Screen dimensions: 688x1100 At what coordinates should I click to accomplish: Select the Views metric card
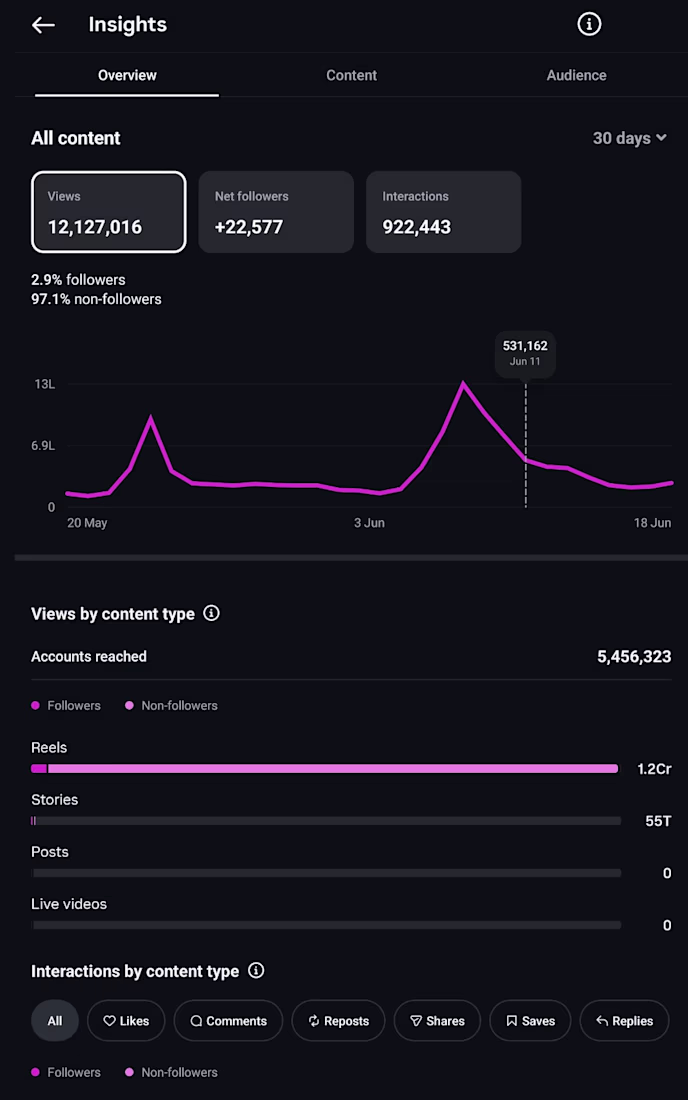coord(109,212)
